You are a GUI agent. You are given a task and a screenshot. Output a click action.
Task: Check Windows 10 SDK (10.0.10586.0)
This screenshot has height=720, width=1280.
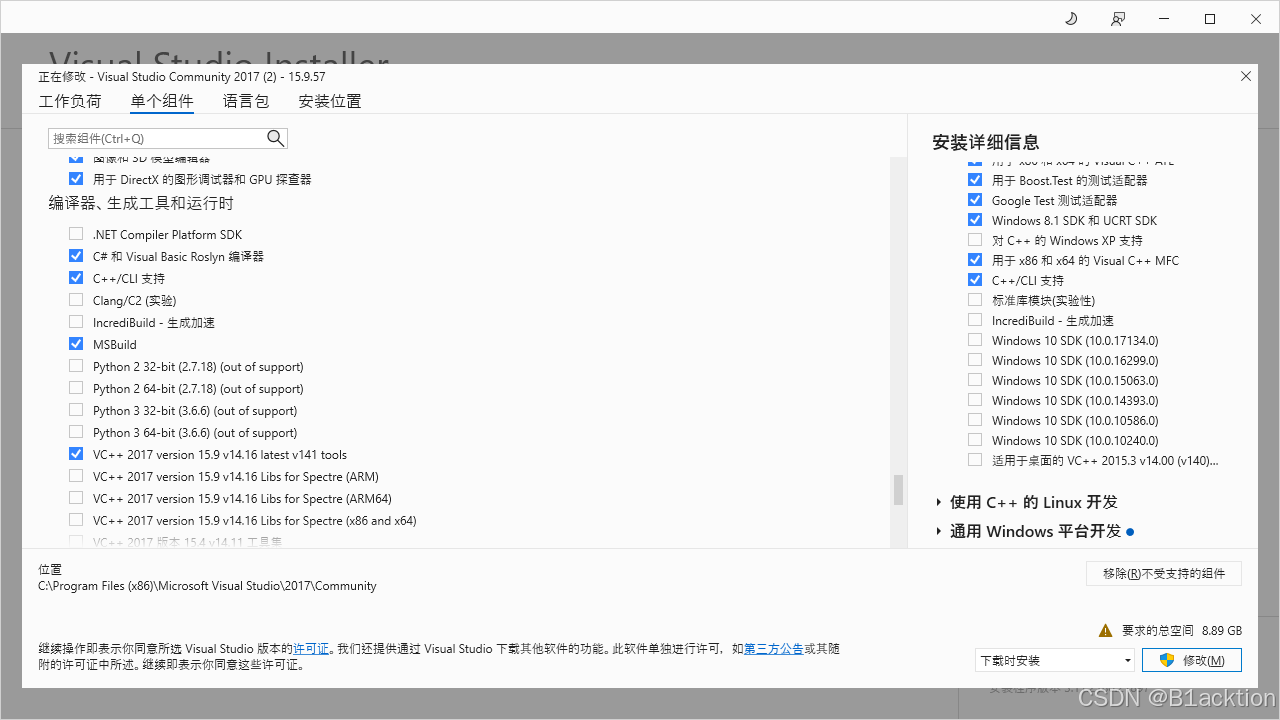click(975, 420)
